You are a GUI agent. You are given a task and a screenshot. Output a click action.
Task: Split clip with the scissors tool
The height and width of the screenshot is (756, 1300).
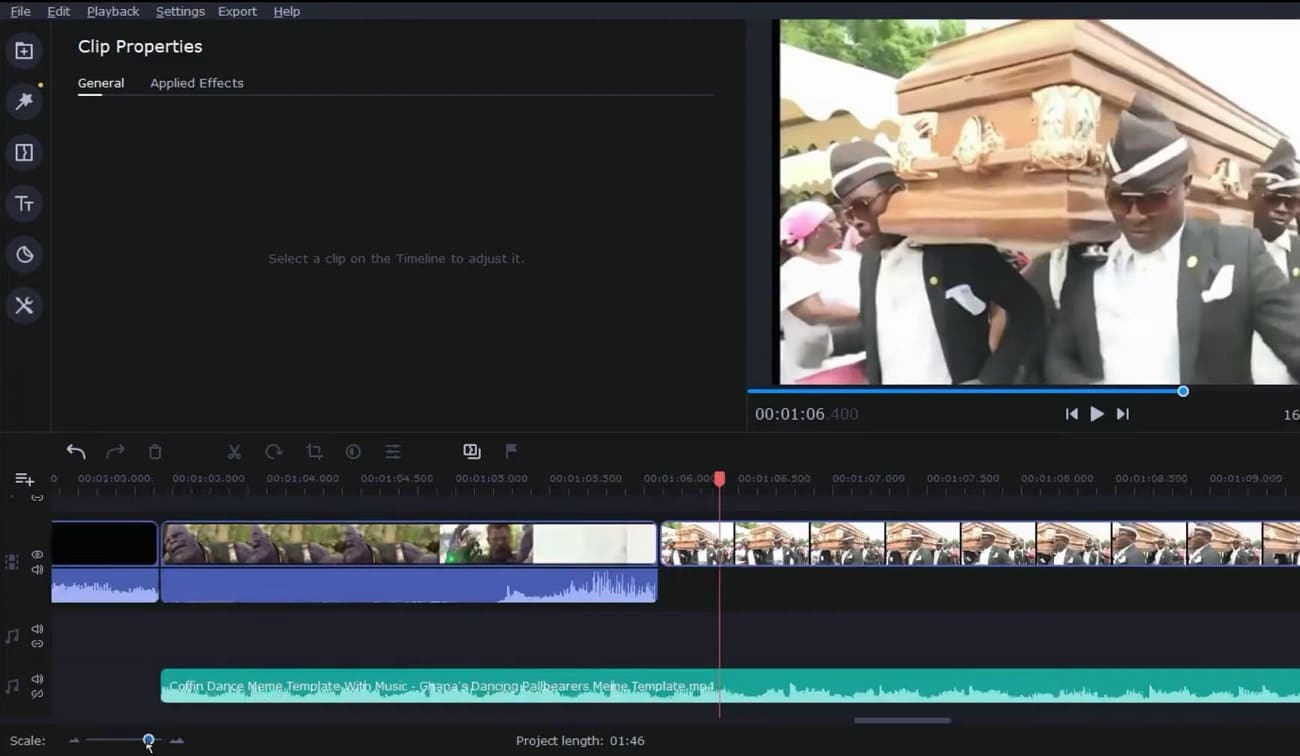234,452
